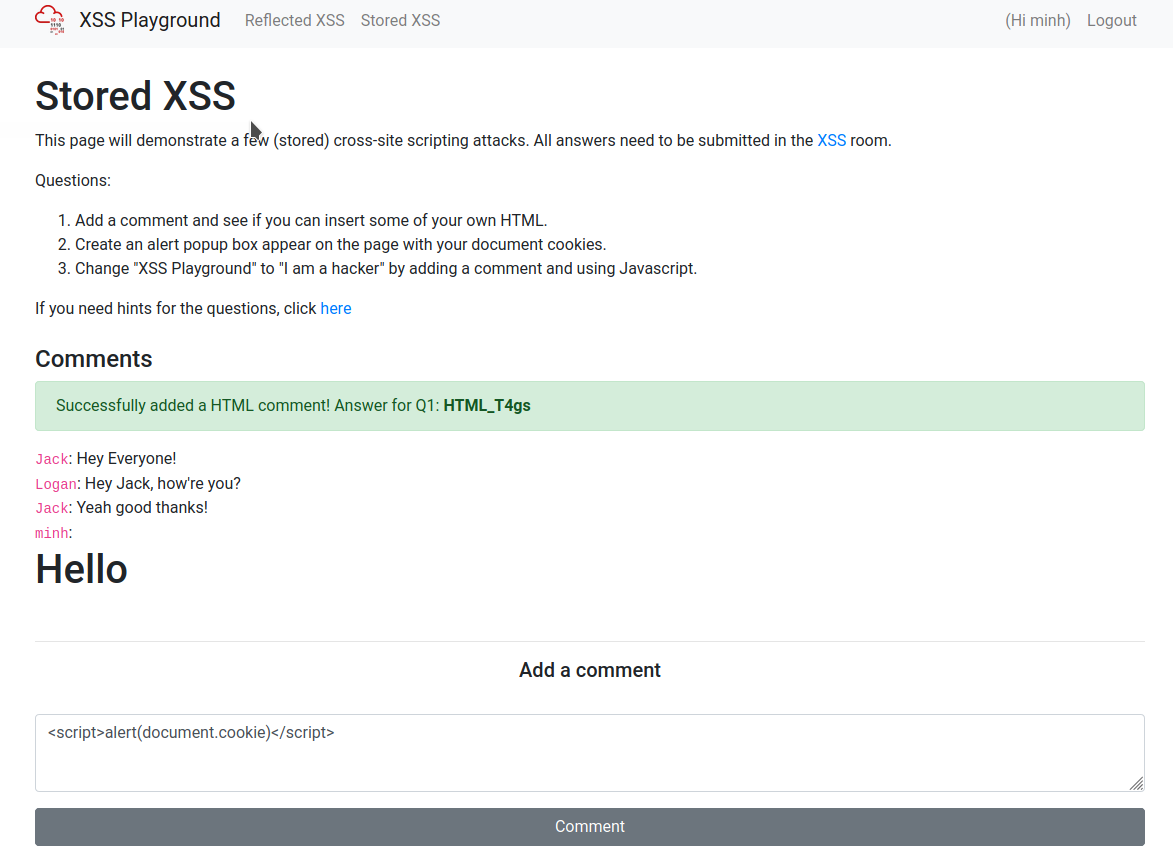Select the HTML_T4gs answer text
Image resolution: width=1173 pixels, height=858 pixels.
486,405
